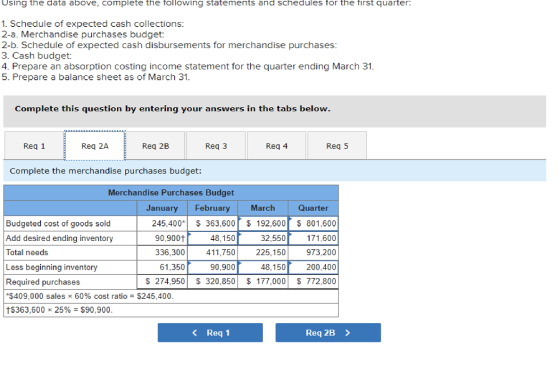Click '2-a. Merchandise purchases budget' requirement line
This screenshot has height=373, width=560.
coord(83,34)
